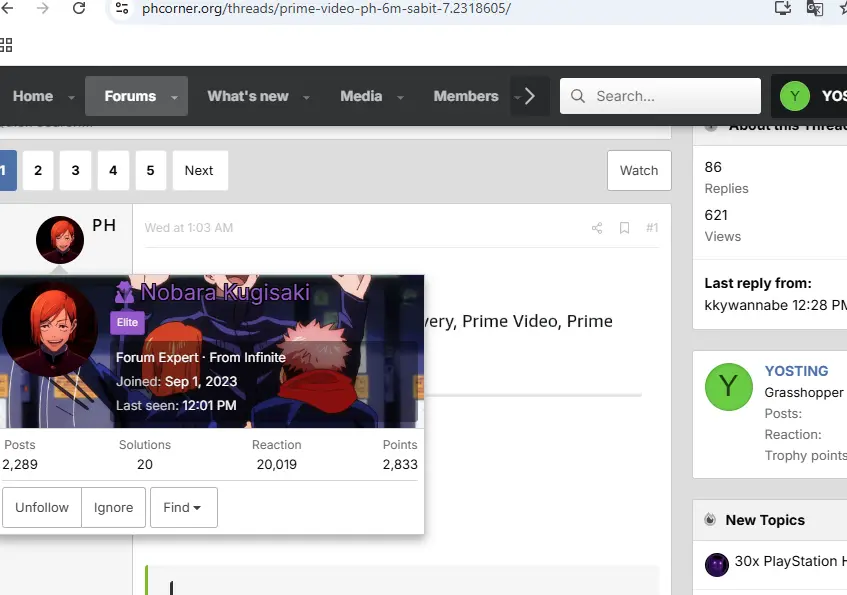Click the Elite badge in tooltip
This screenshot has height=595, width=847.
127,323
